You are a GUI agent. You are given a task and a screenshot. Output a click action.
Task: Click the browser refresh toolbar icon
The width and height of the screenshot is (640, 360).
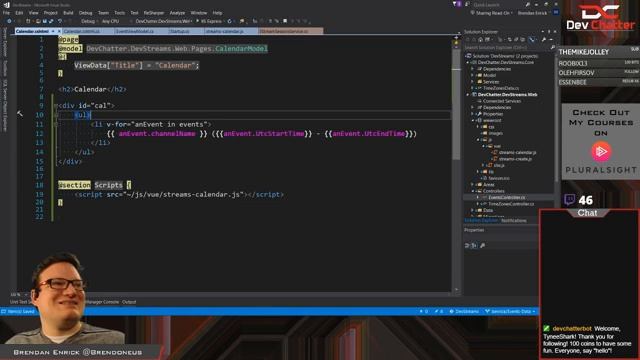coord(229,21)
